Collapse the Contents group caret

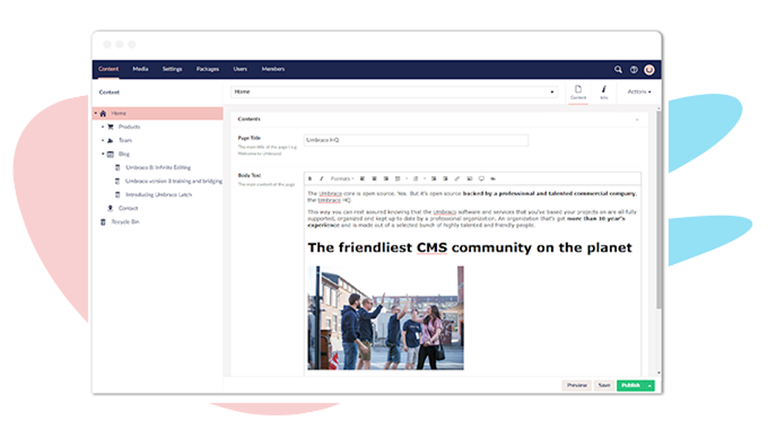coord(637,119)
